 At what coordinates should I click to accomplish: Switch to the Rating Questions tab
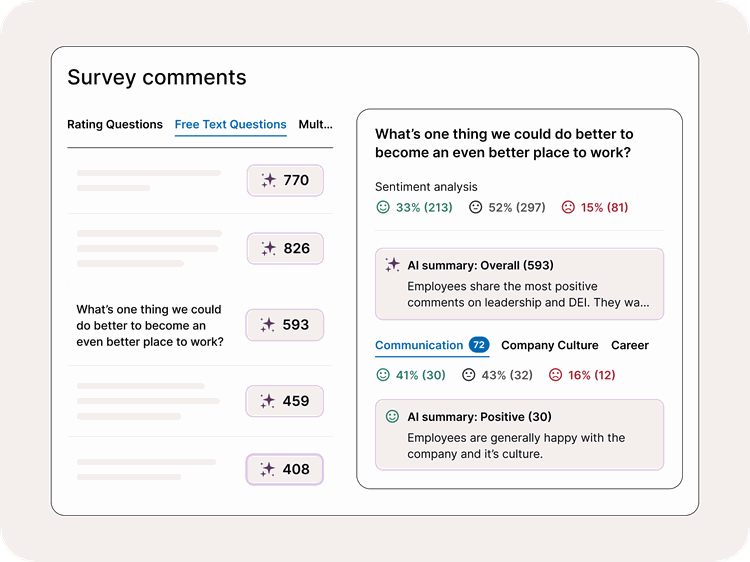[x=114, y=125]
